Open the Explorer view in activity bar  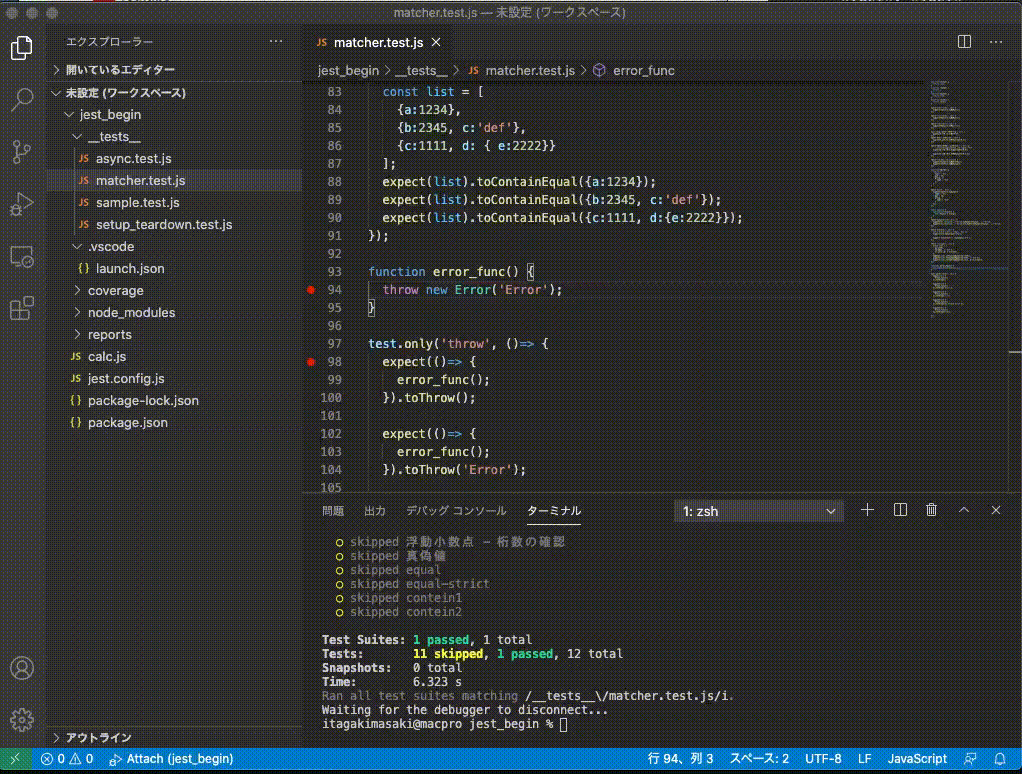[22, 48]
